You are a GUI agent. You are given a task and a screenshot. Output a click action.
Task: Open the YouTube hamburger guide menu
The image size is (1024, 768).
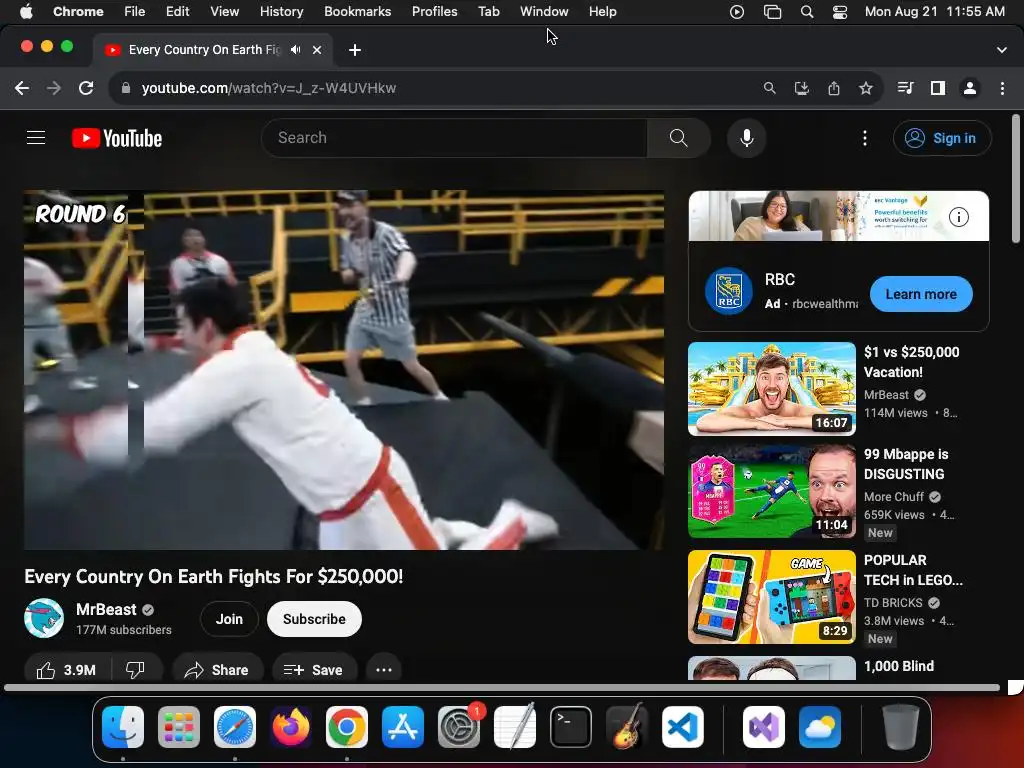[36, 138]
